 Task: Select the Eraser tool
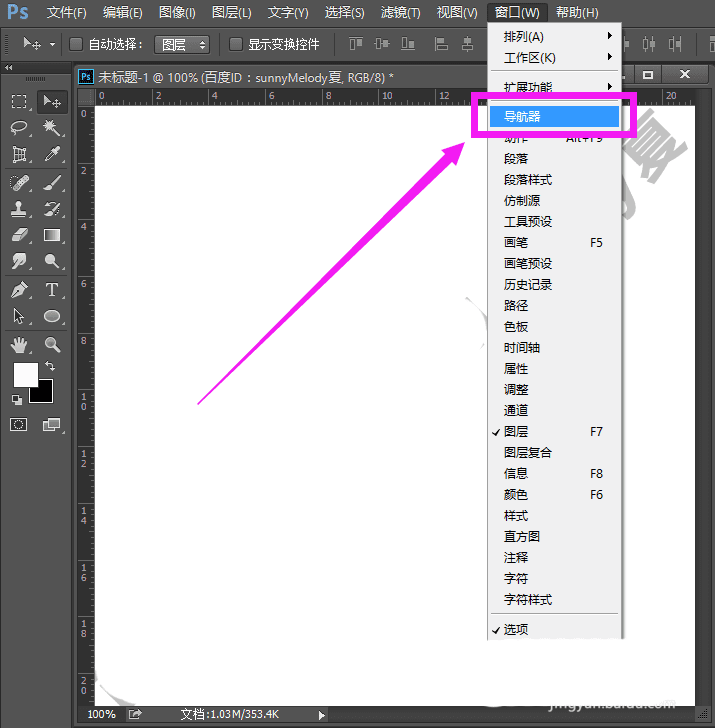[x=19, y=235]
